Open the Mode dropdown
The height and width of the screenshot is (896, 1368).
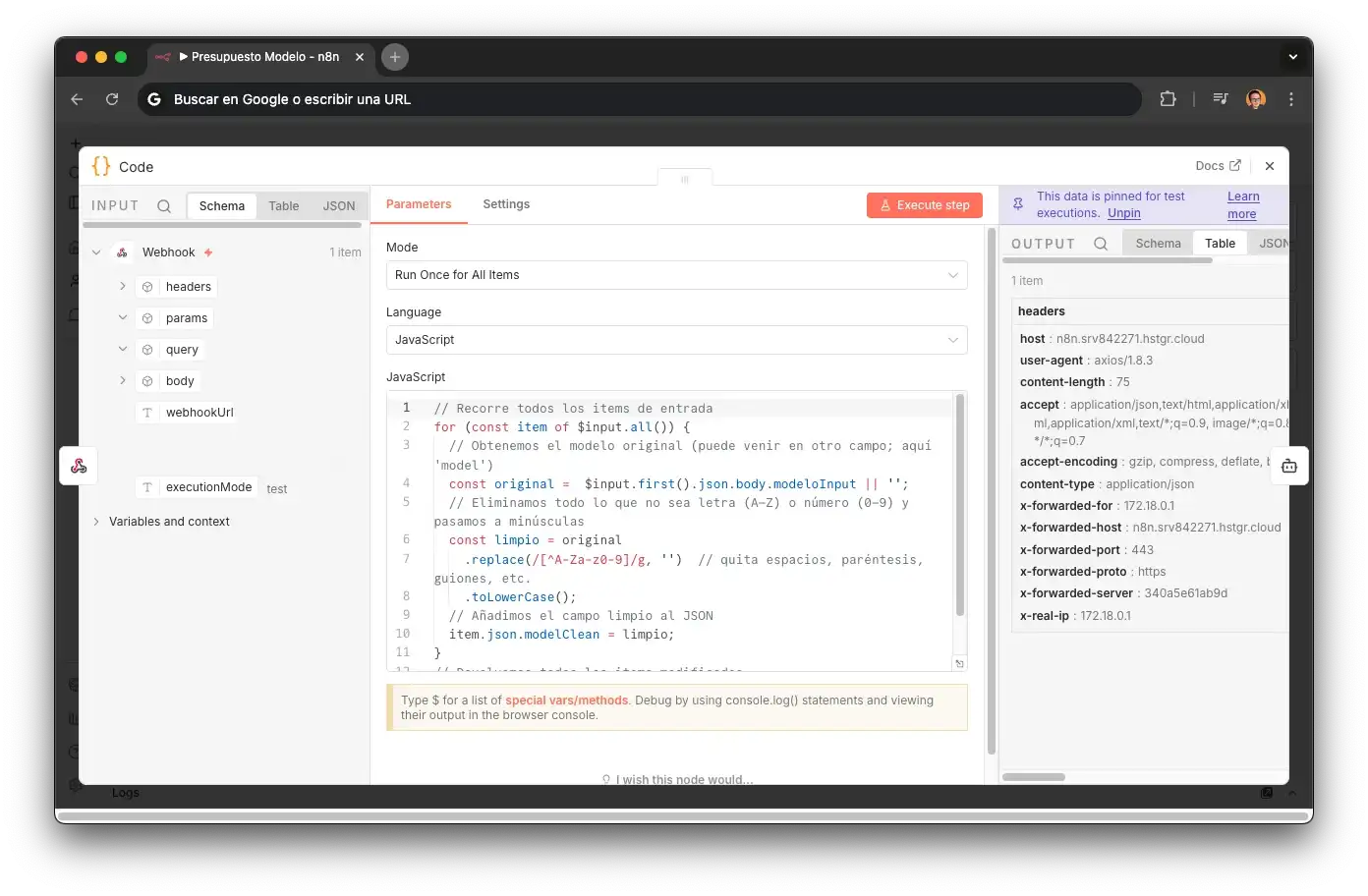coord(676,275)
